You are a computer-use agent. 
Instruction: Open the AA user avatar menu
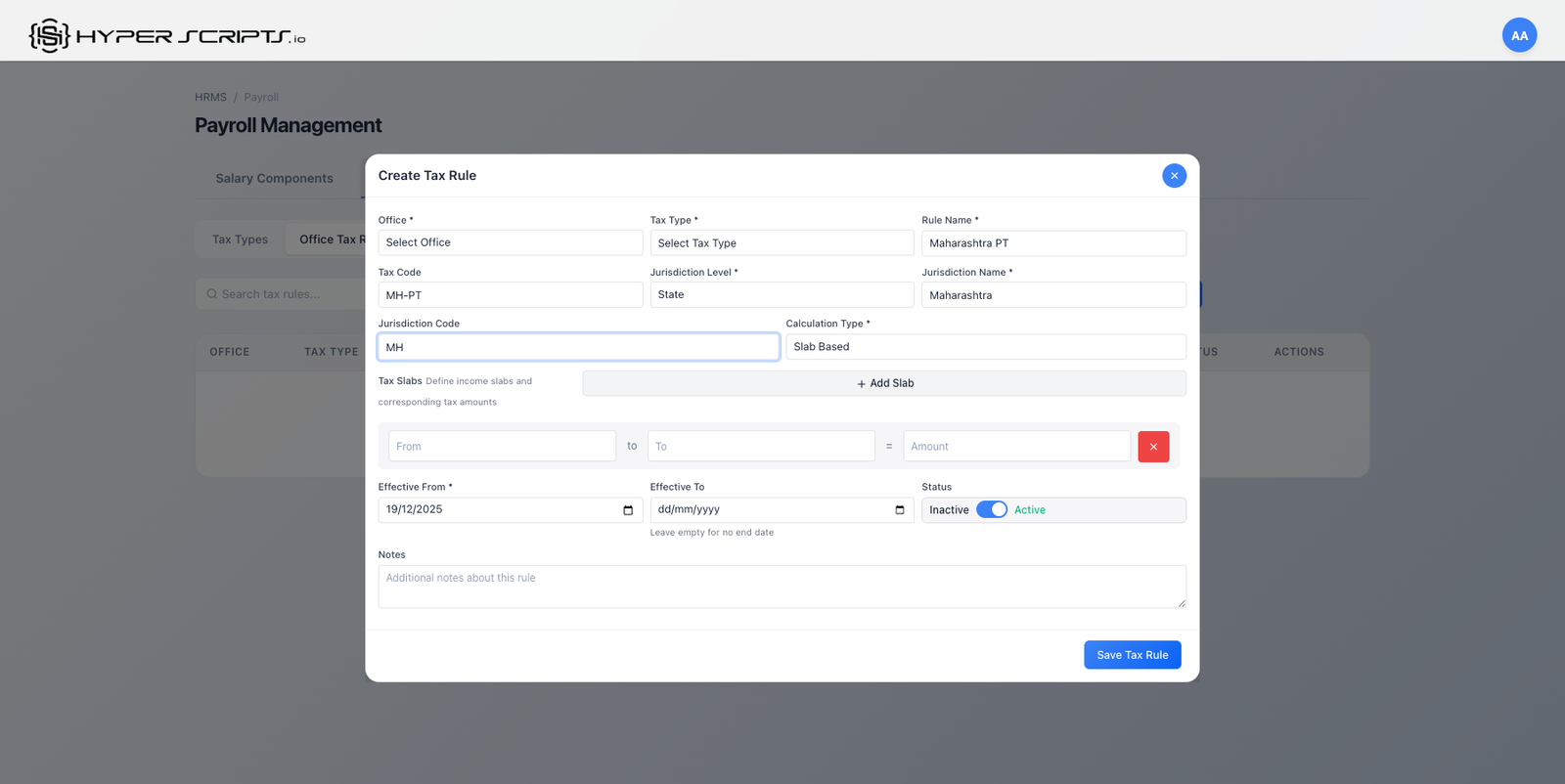coord(1519,35)
